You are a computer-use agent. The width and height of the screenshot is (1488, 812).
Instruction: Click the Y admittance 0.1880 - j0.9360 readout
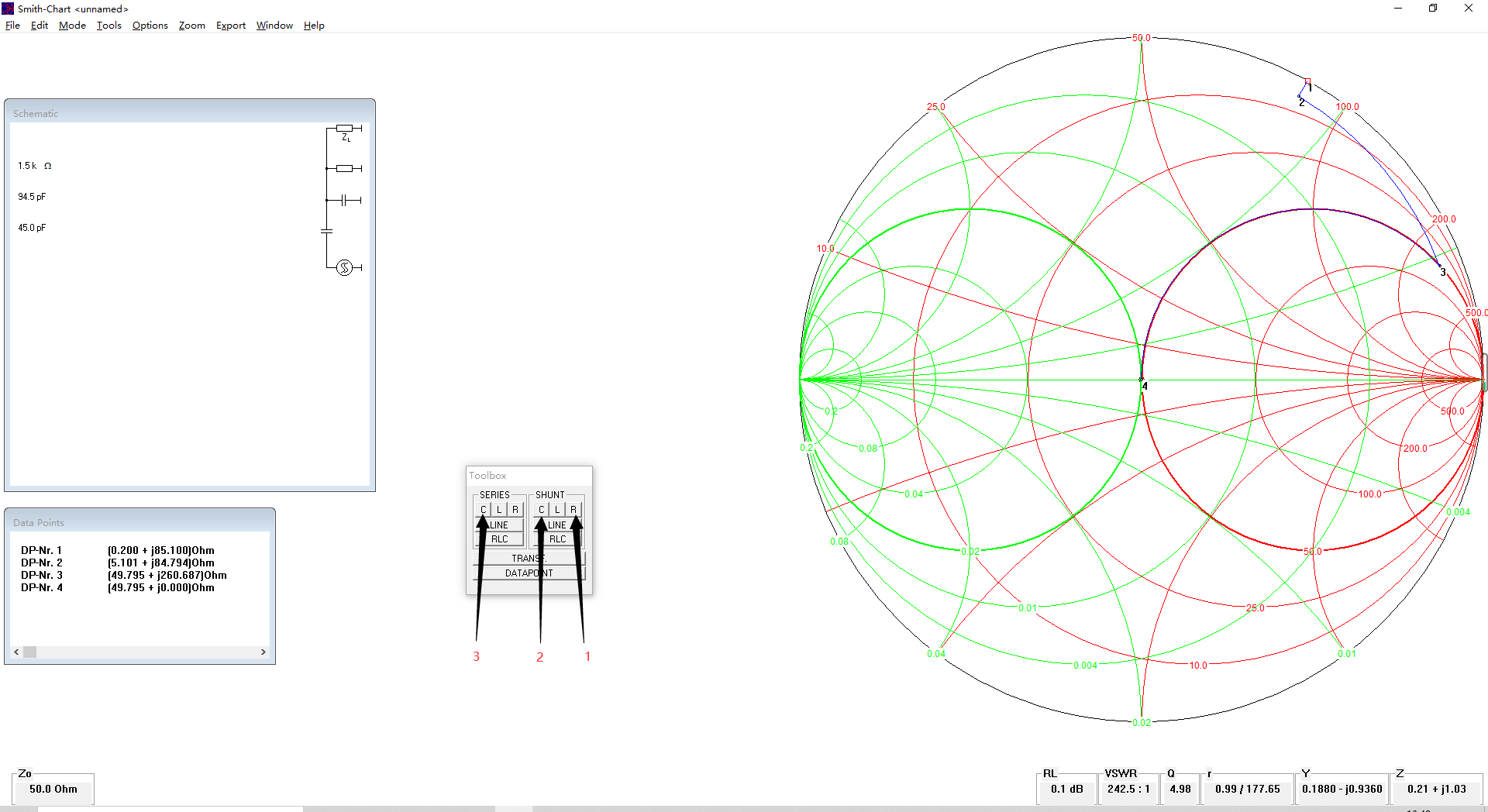pos(1342,789)
